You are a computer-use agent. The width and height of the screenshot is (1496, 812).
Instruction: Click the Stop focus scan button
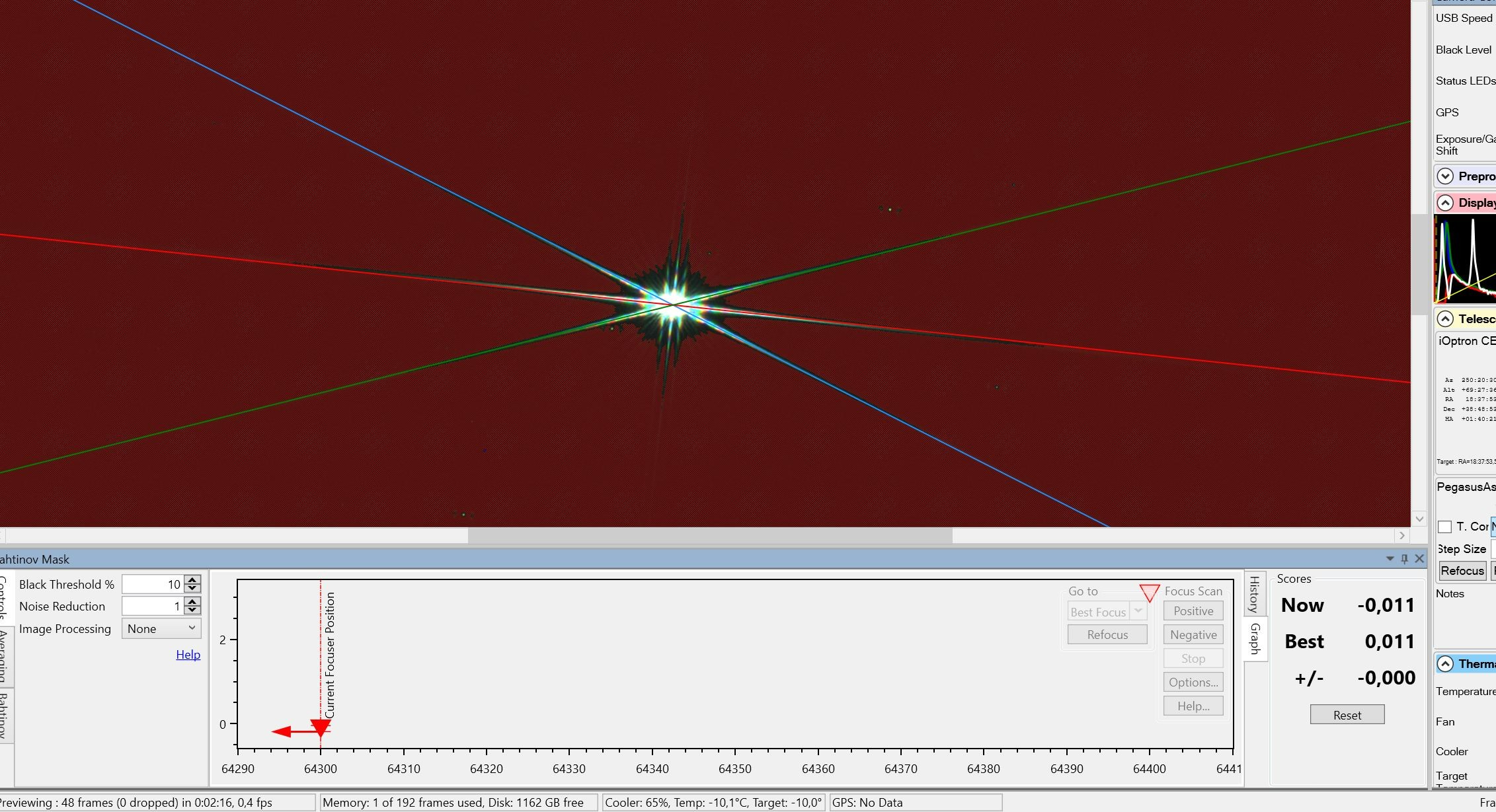(x=1193, y=659)
